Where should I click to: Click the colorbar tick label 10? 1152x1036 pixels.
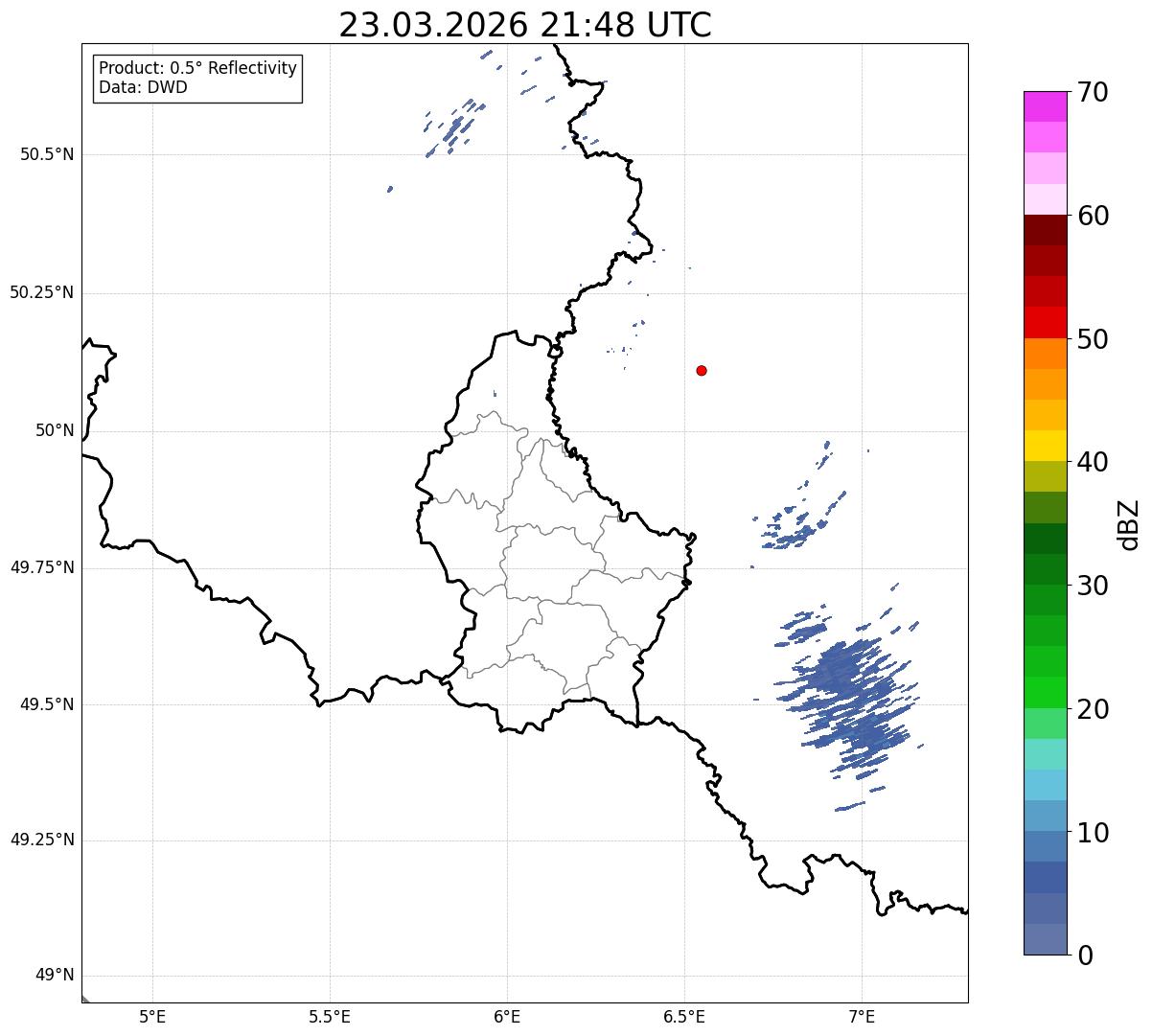[1093, 833]
